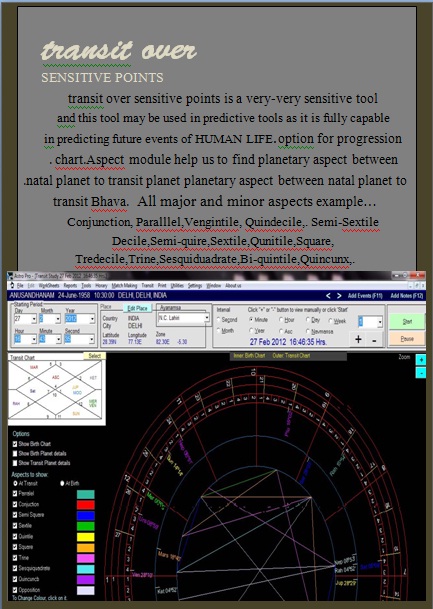
Task: Open the Utilities menu
Action: click(x=177, y=285)
